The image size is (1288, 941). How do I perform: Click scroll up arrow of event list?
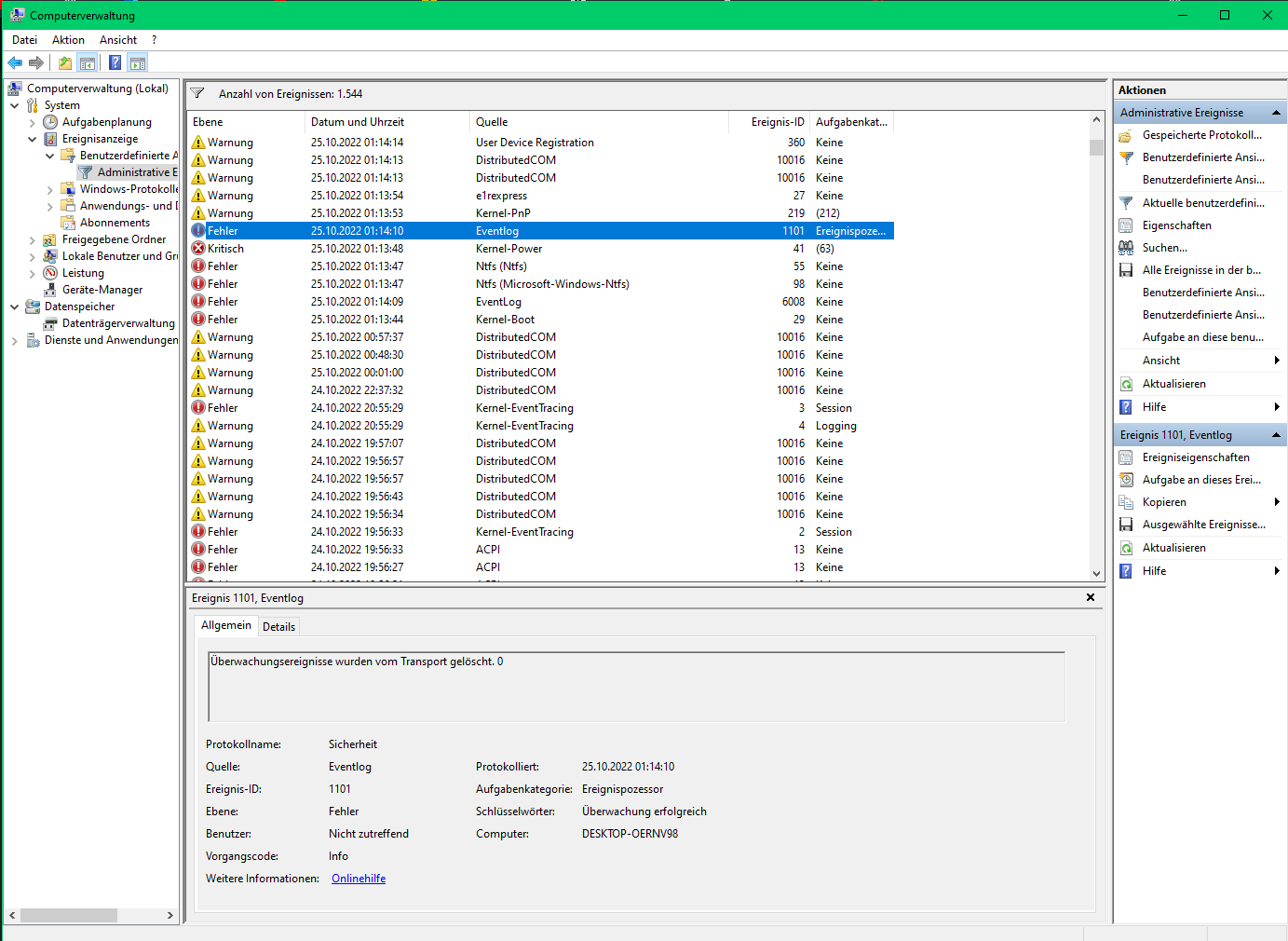(x=1096, y=120)
